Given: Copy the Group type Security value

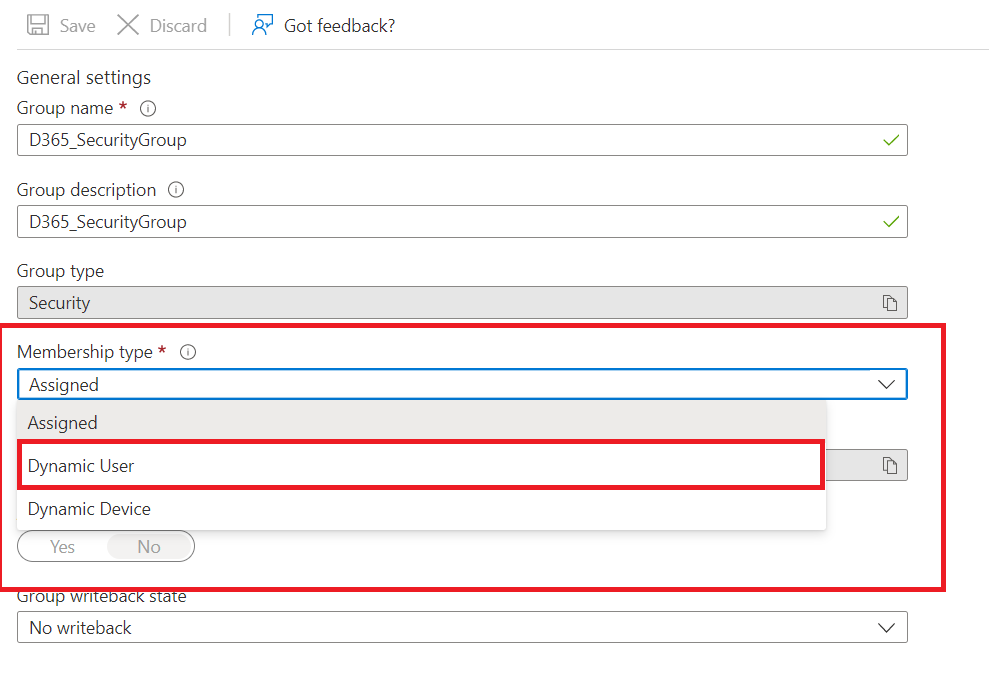Looking at the screenshot, I should pos(889,303).
